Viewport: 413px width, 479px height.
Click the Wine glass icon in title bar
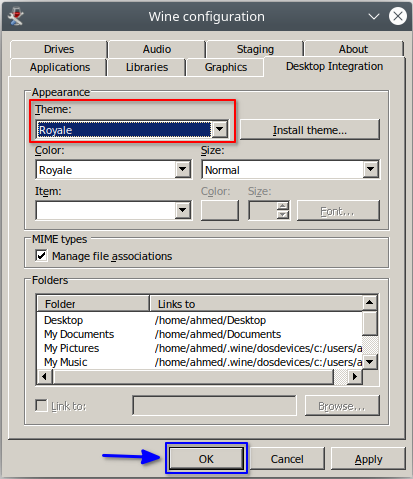point(16,17)
